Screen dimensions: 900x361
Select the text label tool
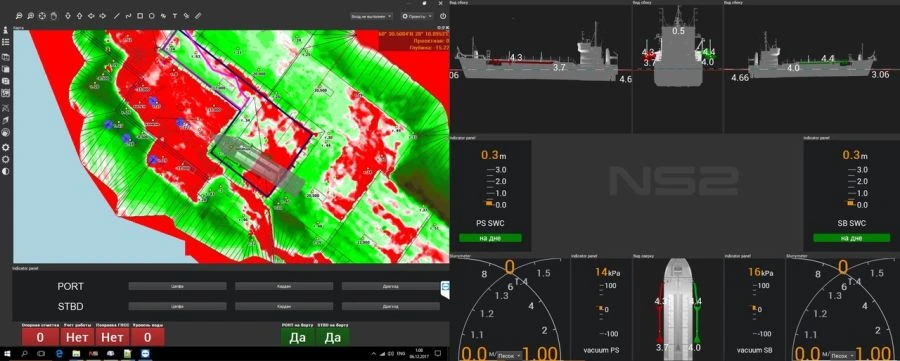(x=174, y=15)
